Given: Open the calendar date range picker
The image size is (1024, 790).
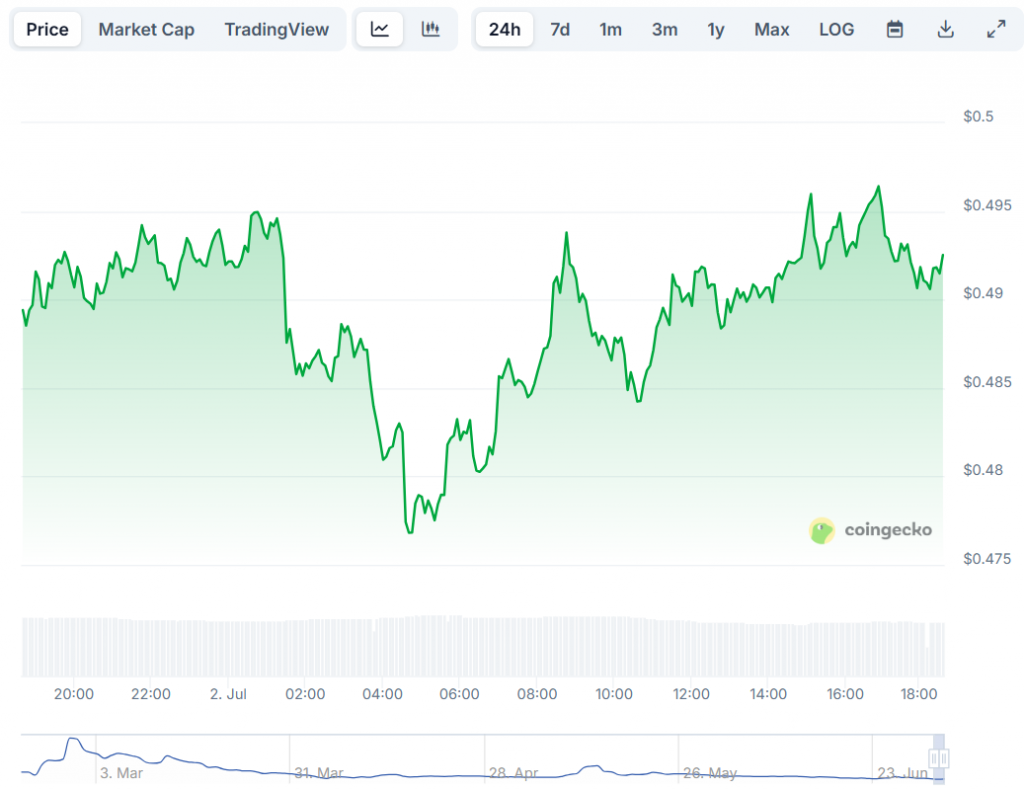Looking at the screenshot, I should pyautogui.click(x=895, y=30).
